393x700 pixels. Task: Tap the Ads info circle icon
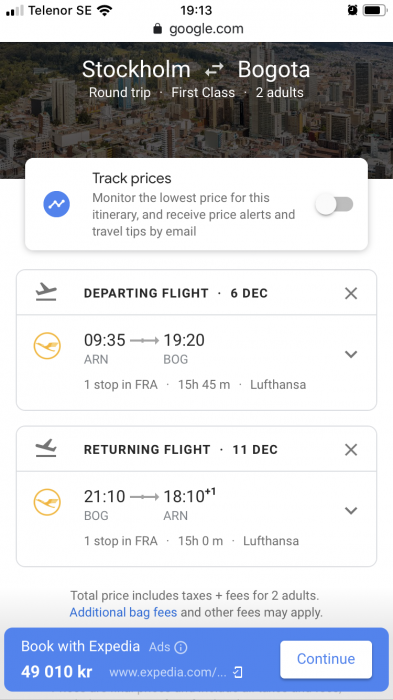[x=181, y=647]
